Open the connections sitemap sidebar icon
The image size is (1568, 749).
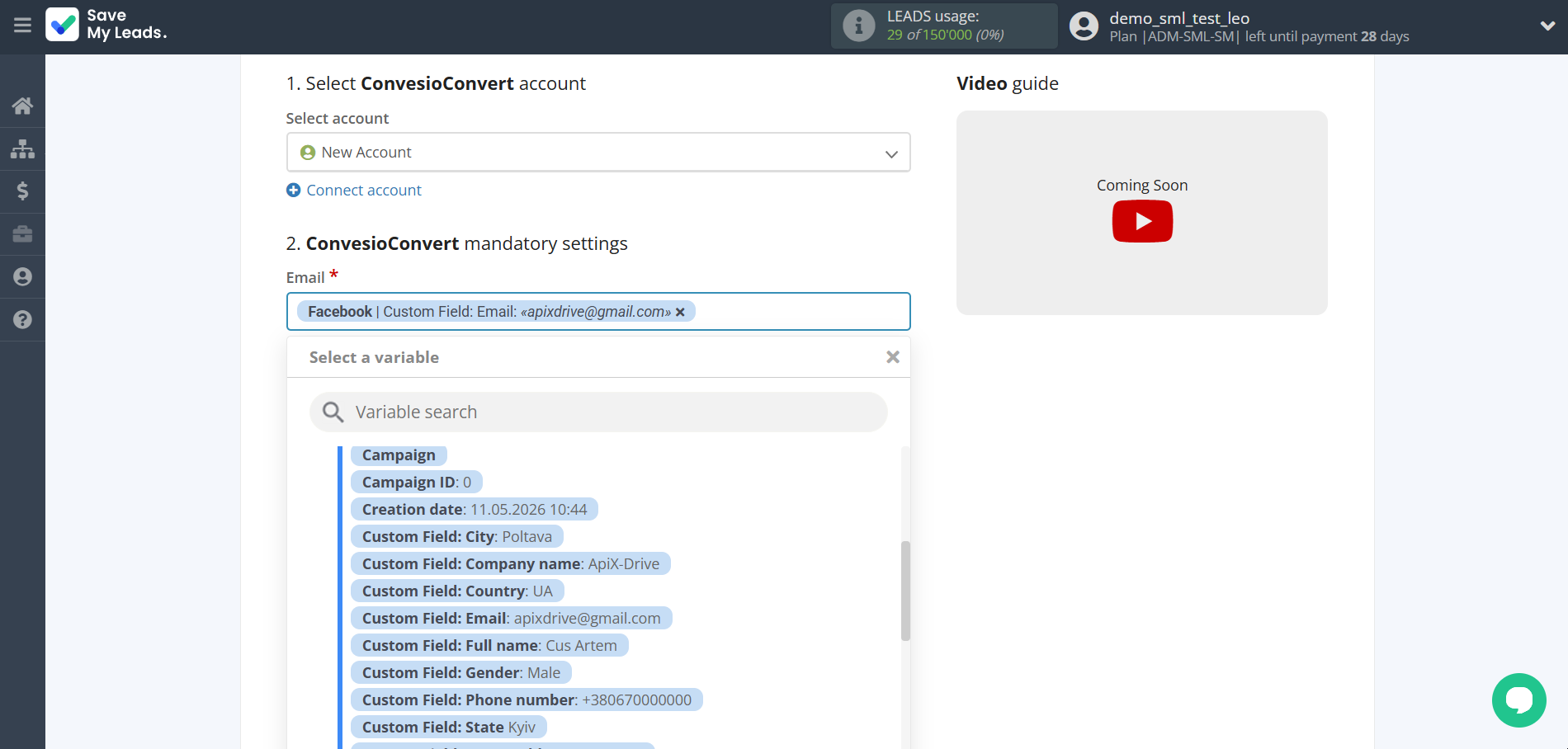tap(22, 148)
